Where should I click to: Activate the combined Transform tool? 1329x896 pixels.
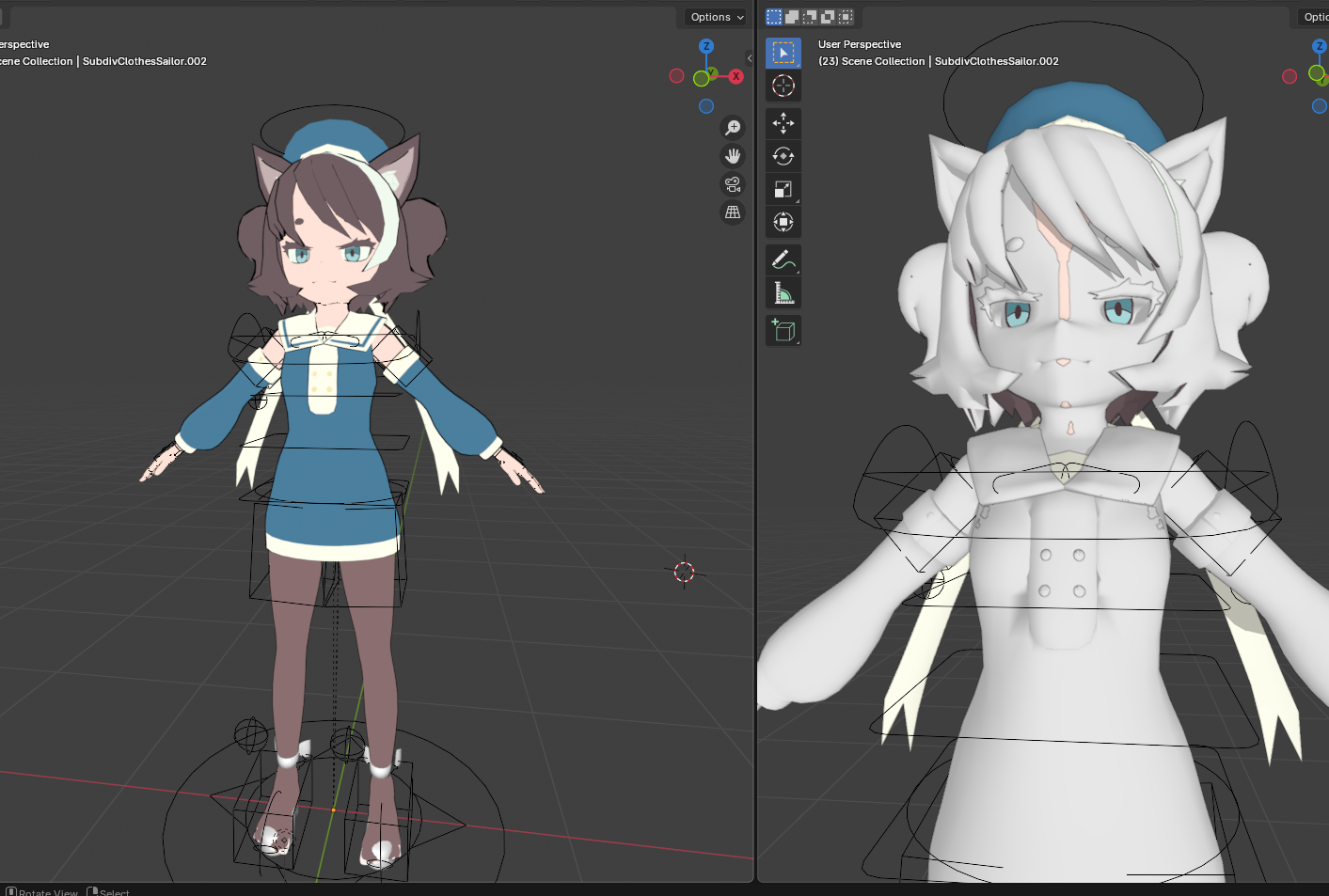click(783, 222)
